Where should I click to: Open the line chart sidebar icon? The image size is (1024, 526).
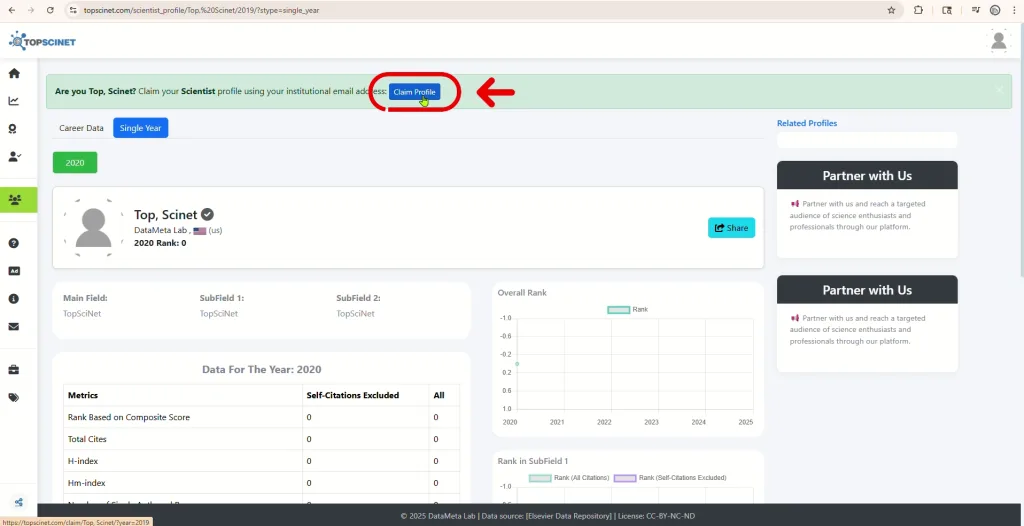click(x=14, y=101)
